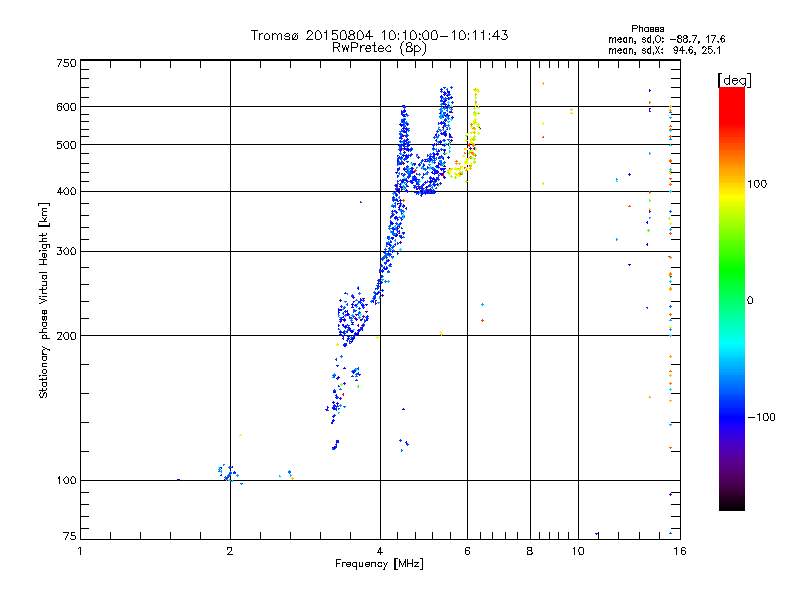800x600 pixels.
Task: Select the "RwPretec (8p)" subtitle text
Action: (379, 48)
